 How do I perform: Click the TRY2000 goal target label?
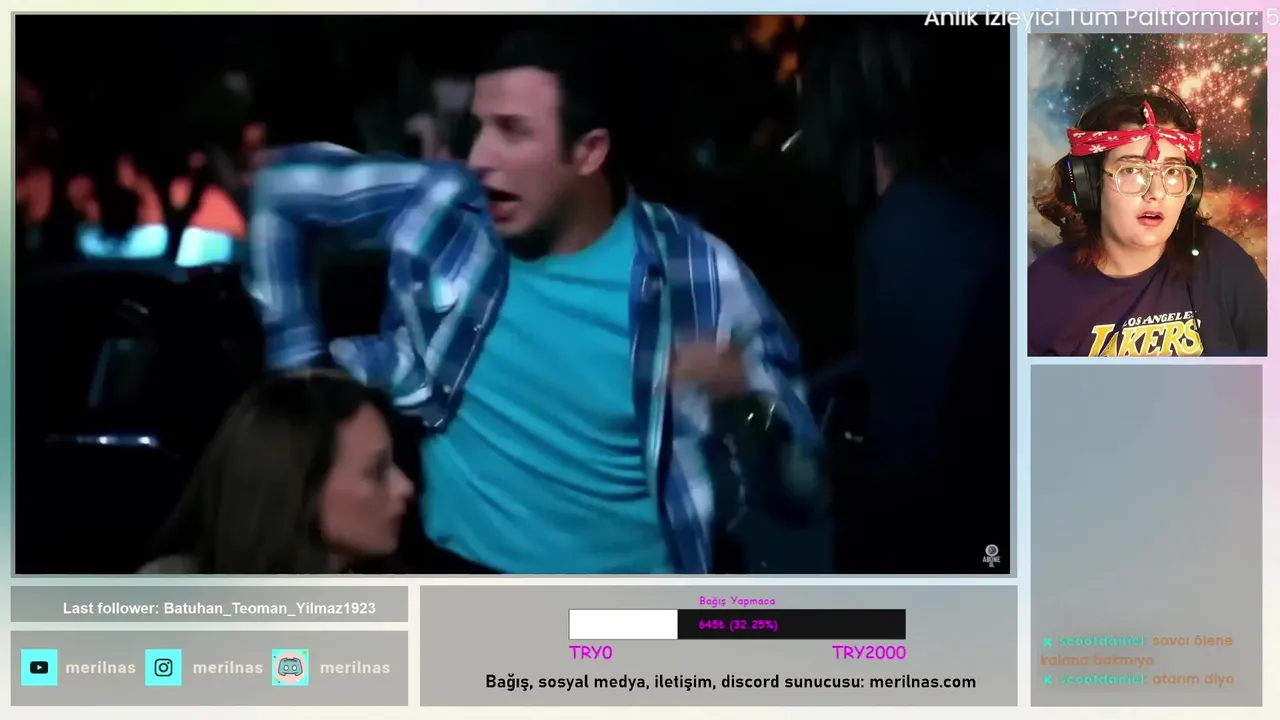tap(868, 653)
